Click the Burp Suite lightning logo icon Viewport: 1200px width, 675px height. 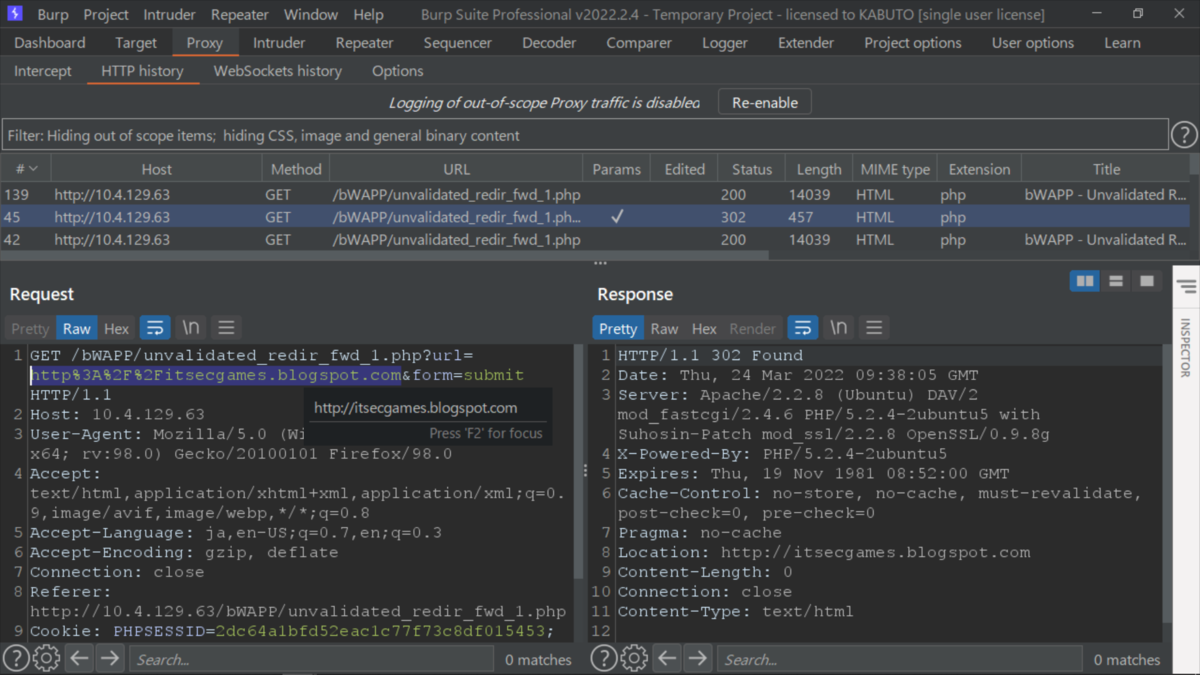16,14
